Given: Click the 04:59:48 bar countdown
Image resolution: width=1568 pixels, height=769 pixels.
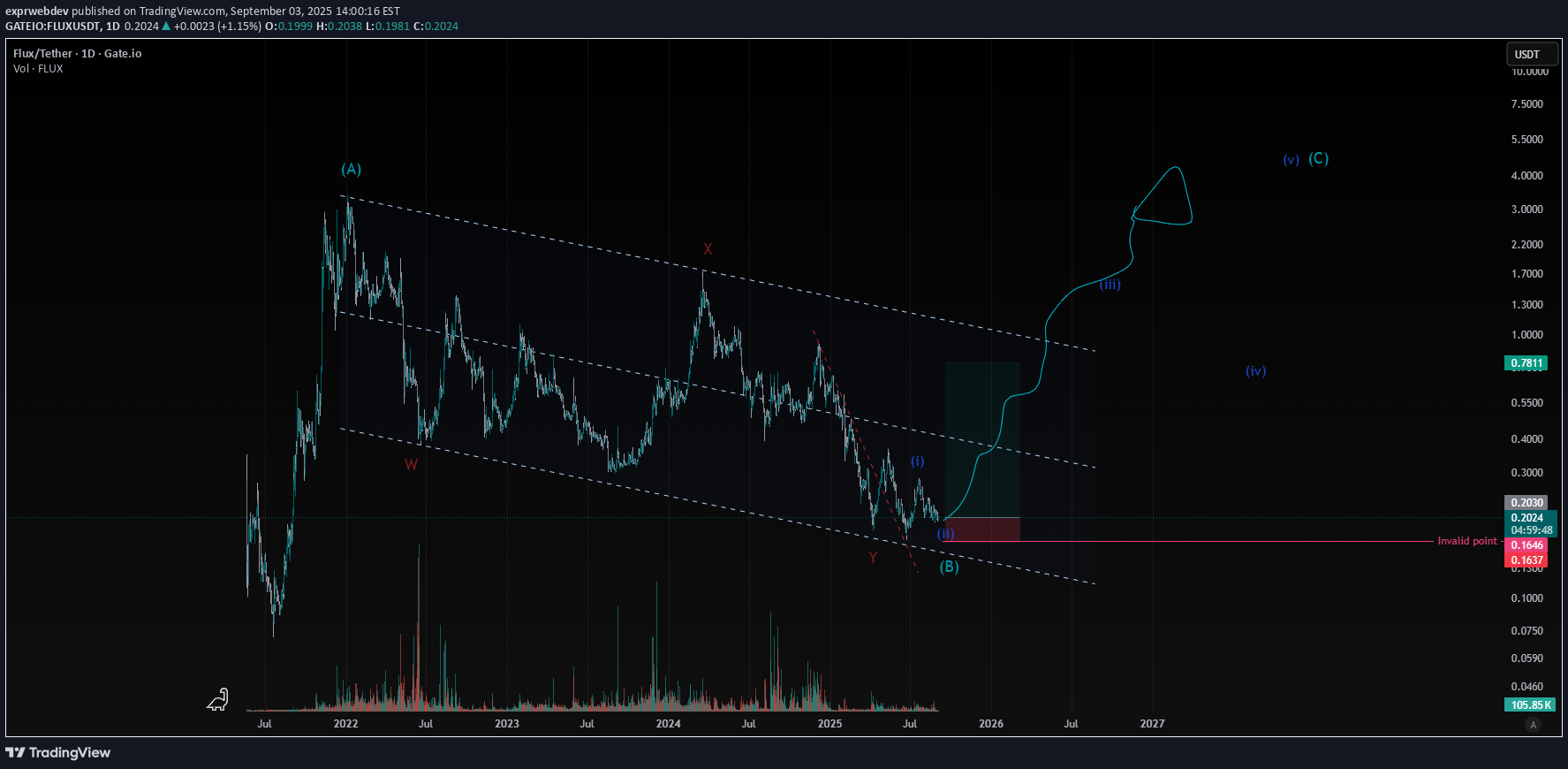Looking at the screenshot, I should click(x=1530, y=530).
